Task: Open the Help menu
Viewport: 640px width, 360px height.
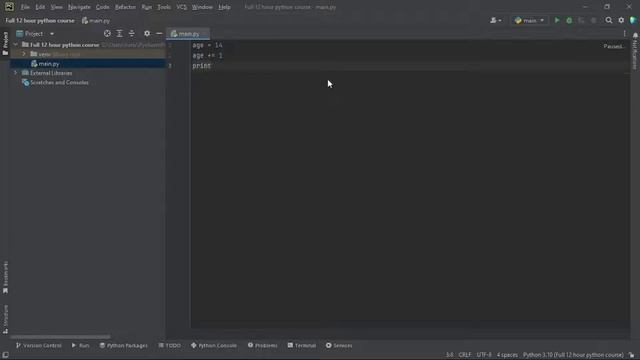Action: click(x=224, y=7)
